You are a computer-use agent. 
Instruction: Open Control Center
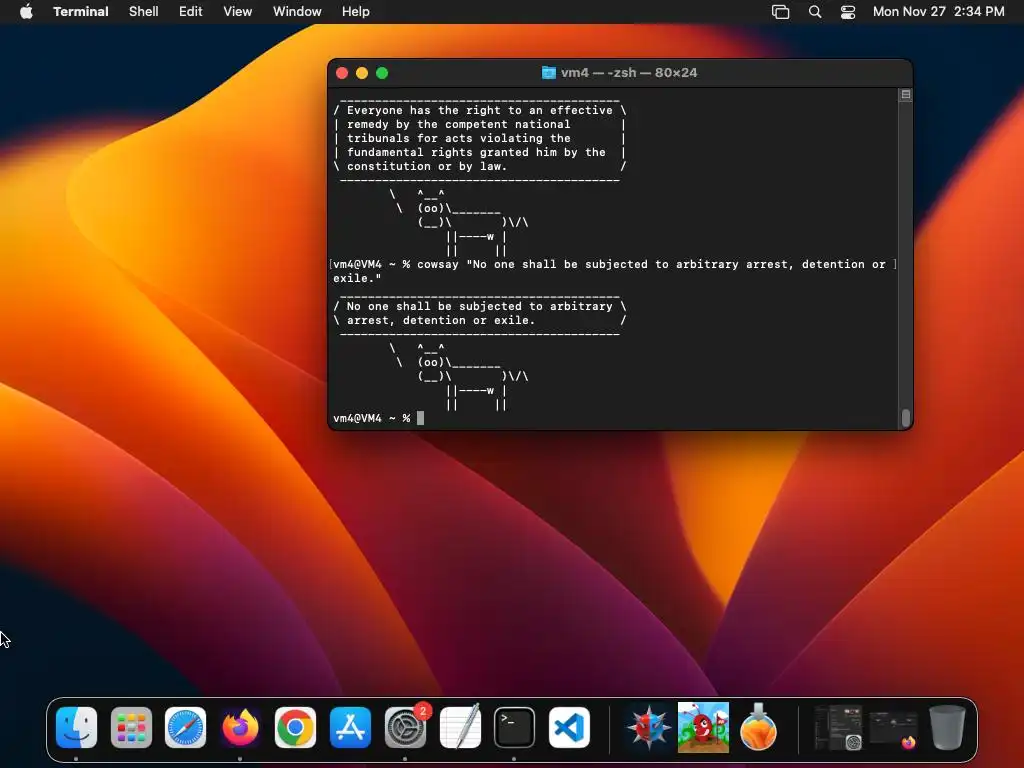pyautogui.click(x=848, y=12)
